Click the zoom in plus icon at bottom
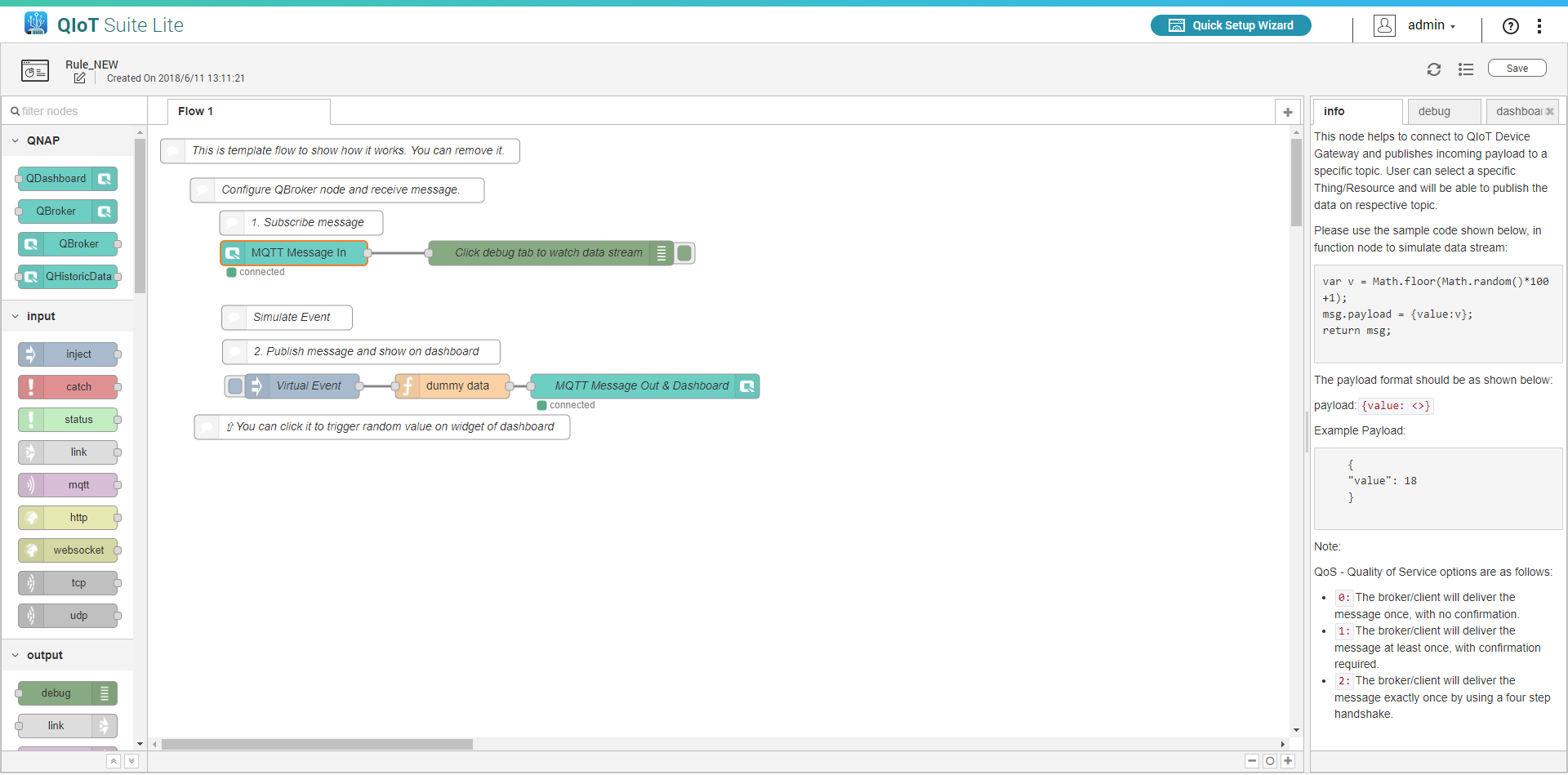The image size is (1568, 775). (1288, 761)
